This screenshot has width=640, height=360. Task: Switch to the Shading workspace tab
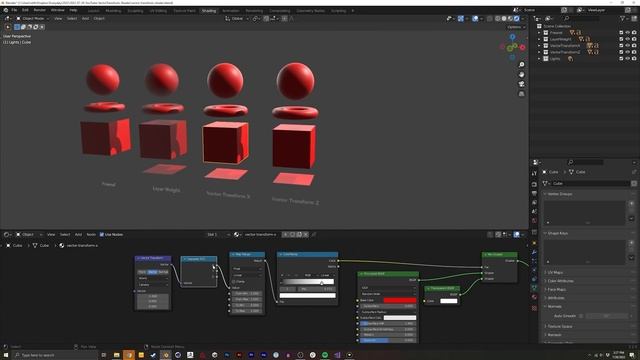(x=209, y=11)
